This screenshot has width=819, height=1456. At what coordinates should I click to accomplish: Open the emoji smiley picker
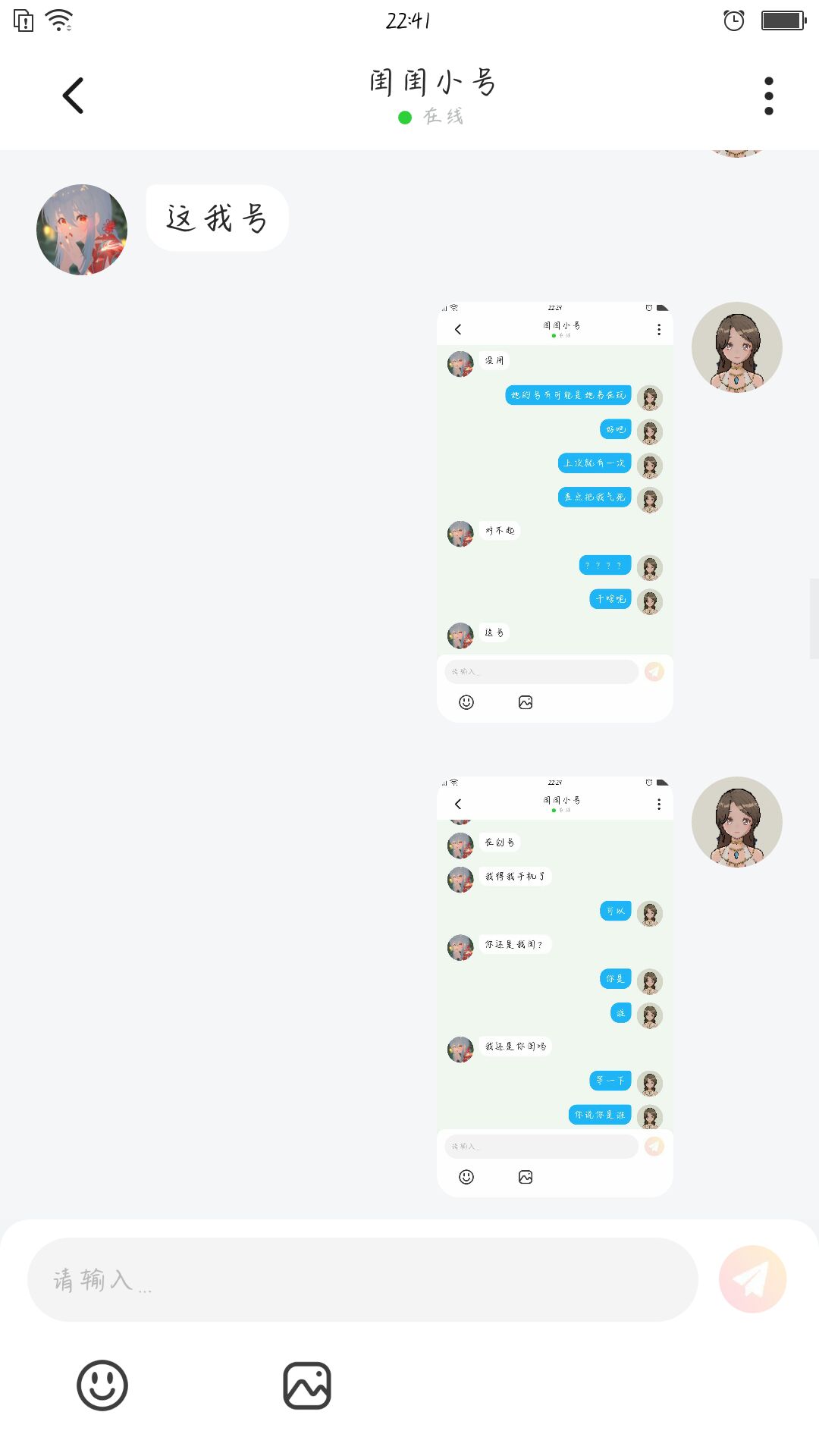102,1385
